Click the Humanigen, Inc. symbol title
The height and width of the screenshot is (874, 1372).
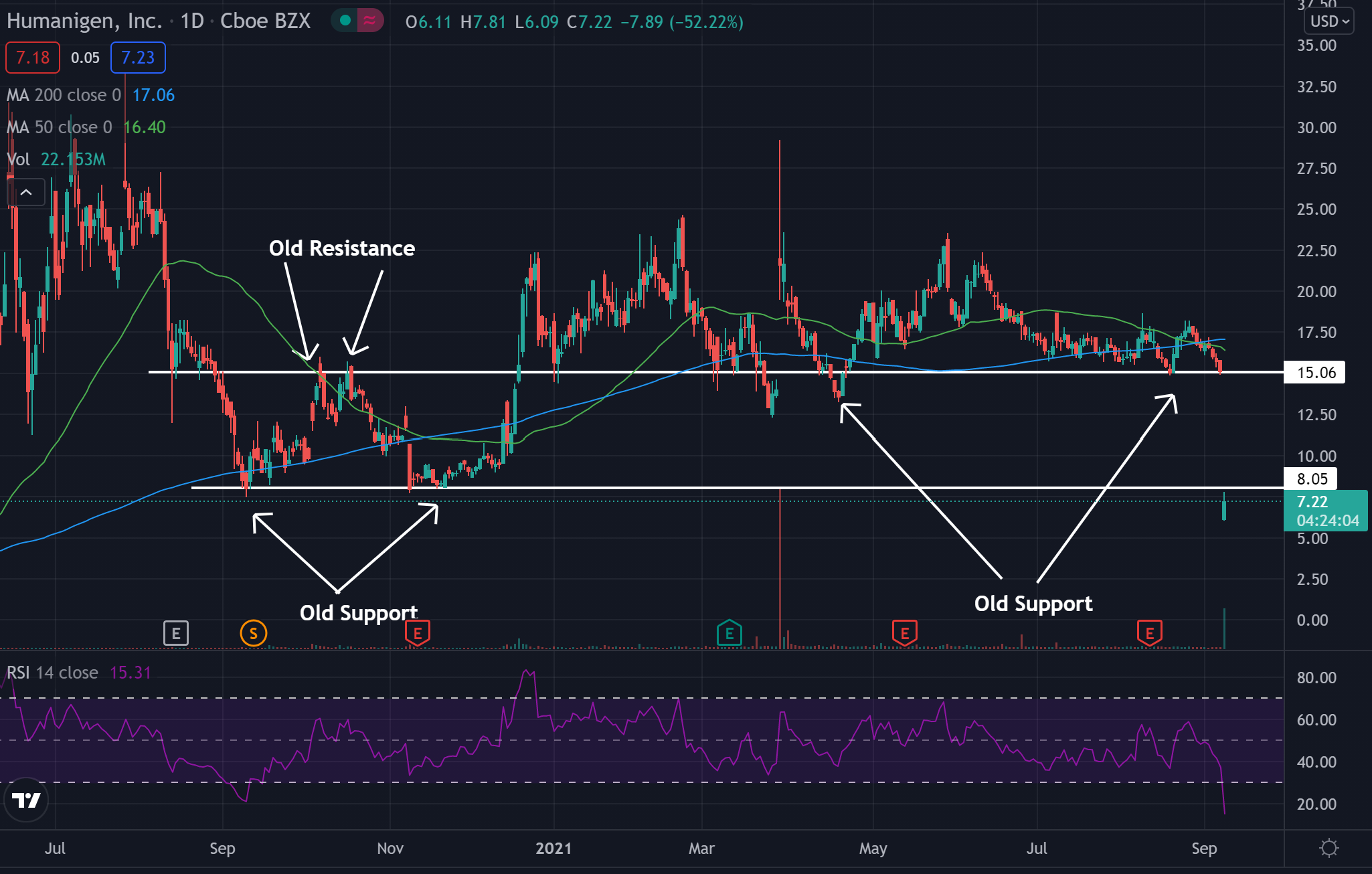pos(84,21)
